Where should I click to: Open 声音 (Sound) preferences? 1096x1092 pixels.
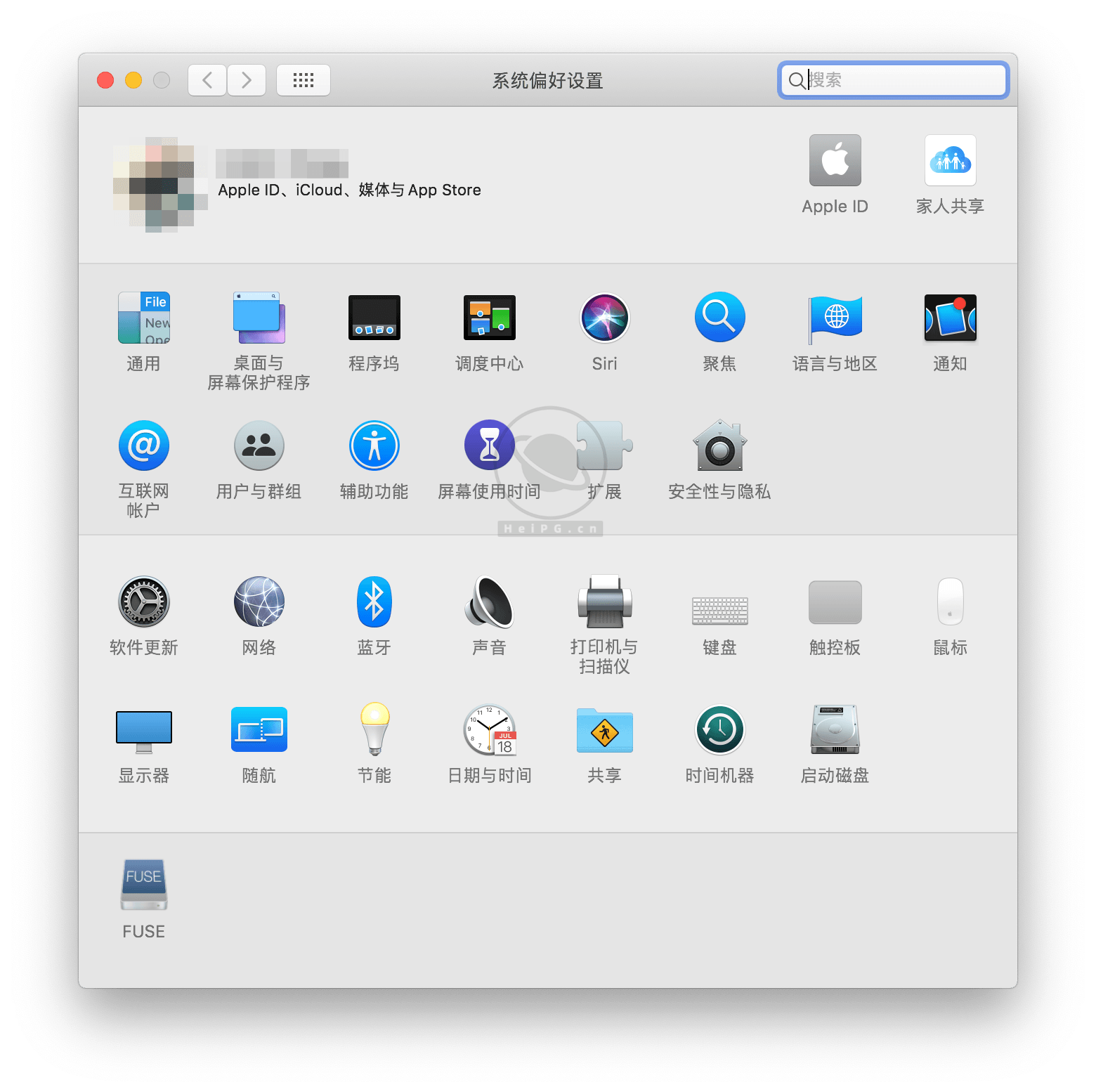(x=490, y=602)
